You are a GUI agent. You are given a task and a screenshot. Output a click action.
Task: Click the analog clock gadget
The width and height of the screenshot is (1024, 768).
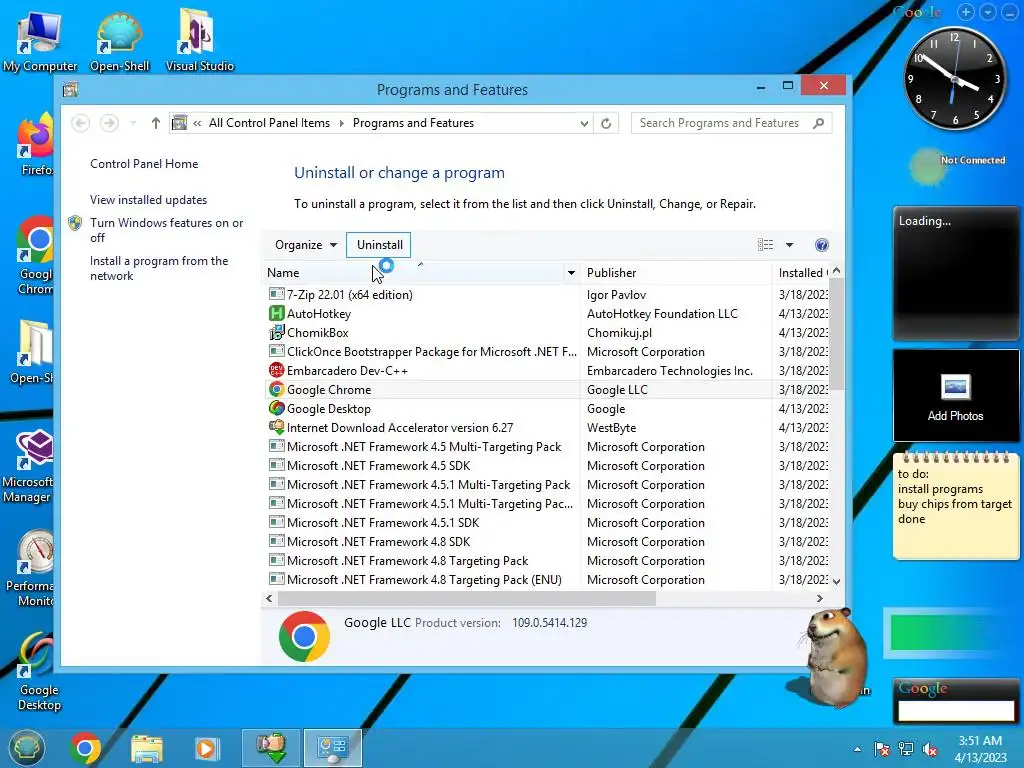pos(954,79)
